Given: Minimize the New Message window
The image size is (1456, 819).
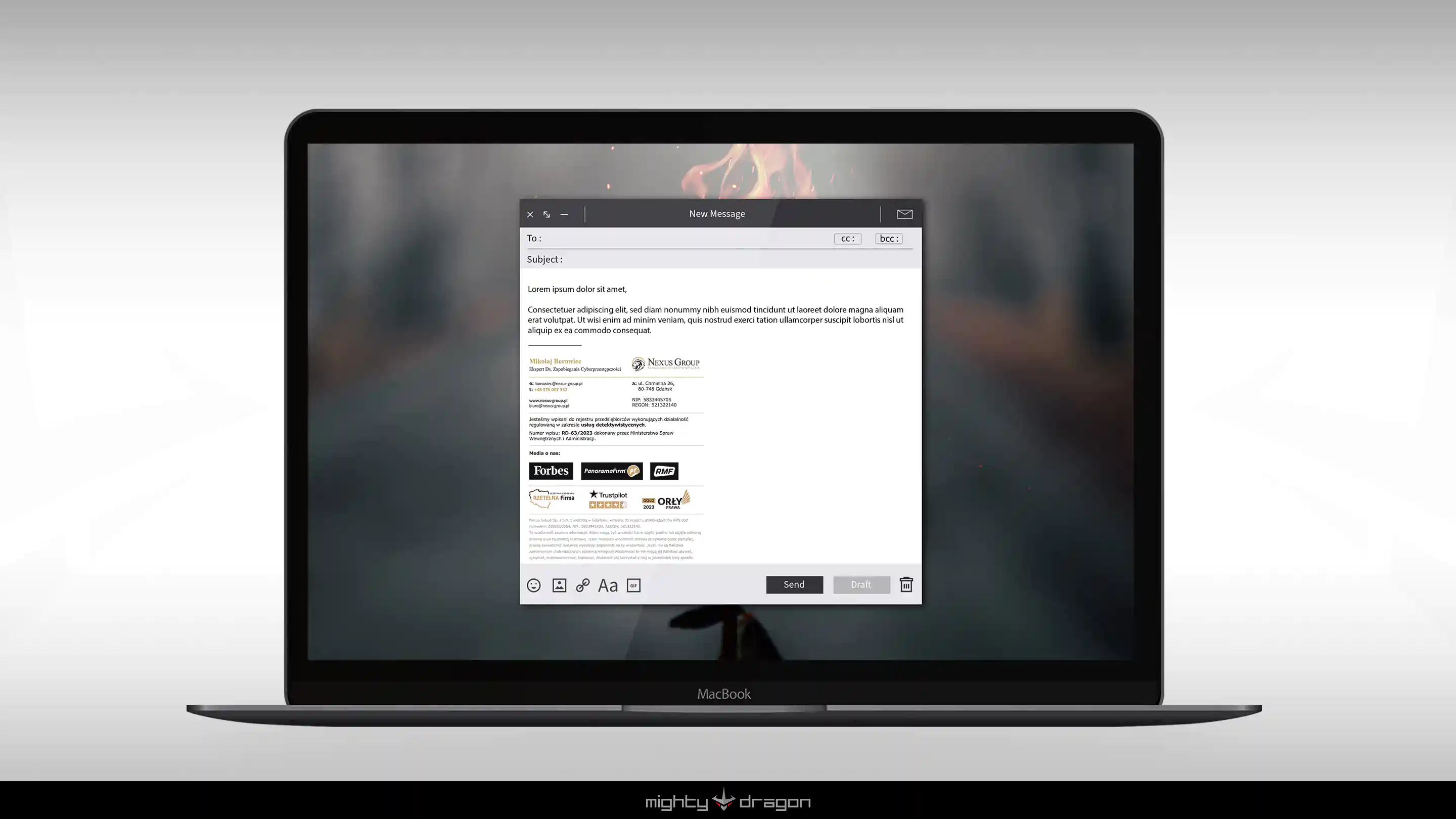Looking at the screenshot, I should pos(564,214).
